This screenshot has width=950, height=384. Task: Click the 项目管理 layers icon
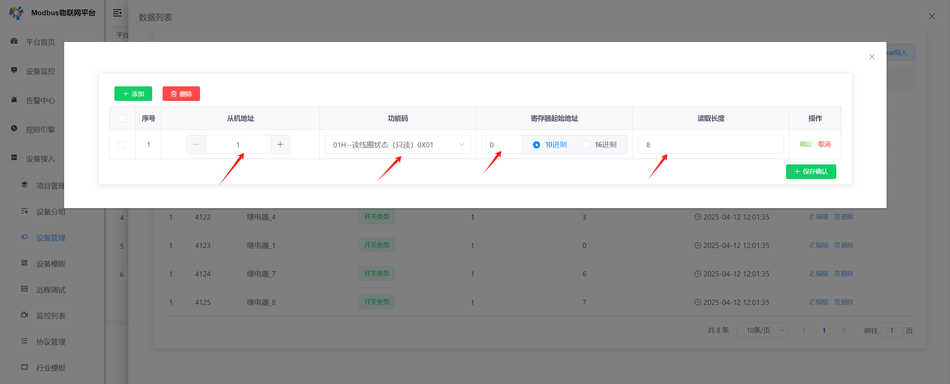(24, 185)
